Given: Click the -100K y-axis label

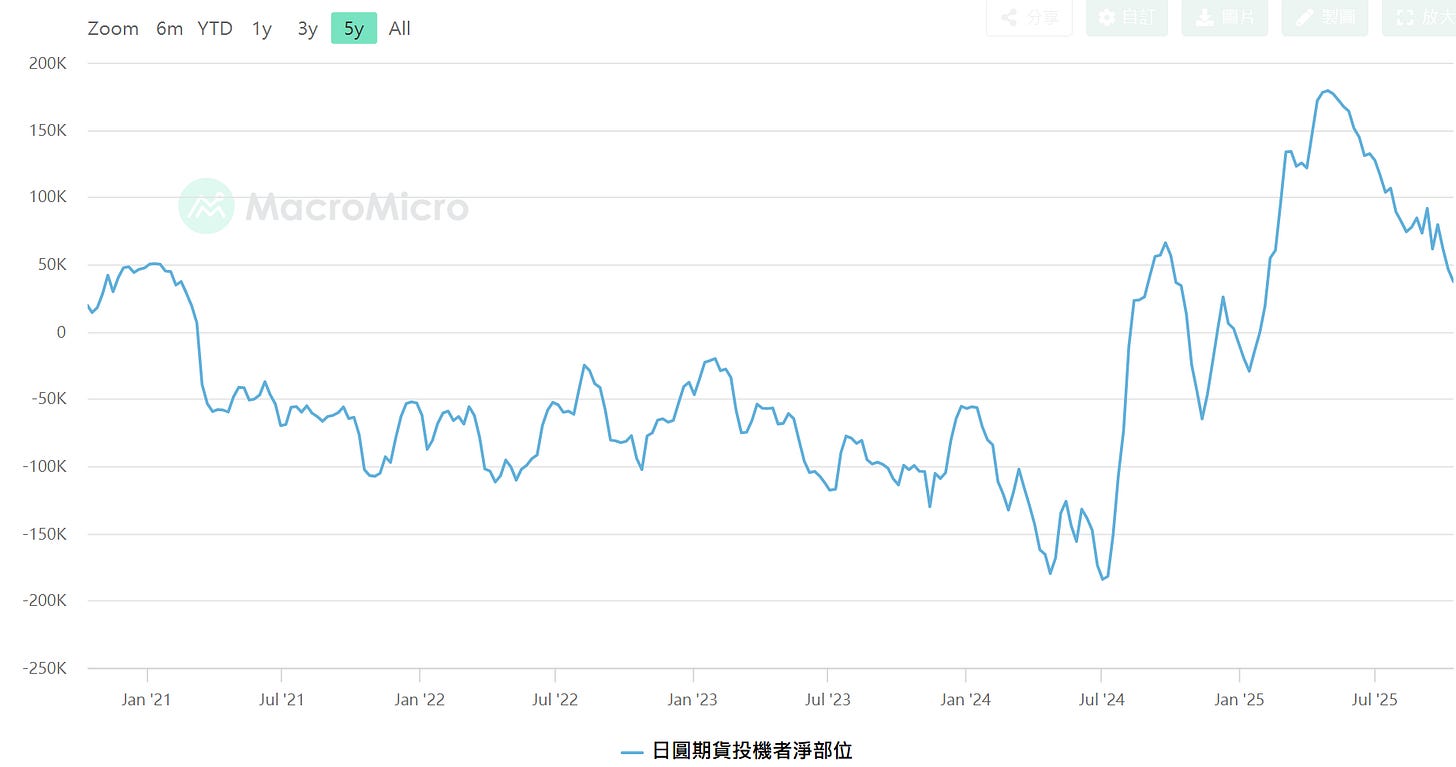Looking at the screenshot, I should 44,466.
